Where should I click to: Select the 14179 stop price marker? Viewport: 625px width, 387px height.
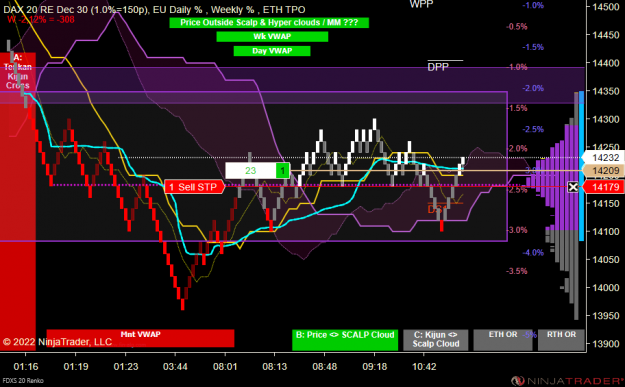coord(603,187)
